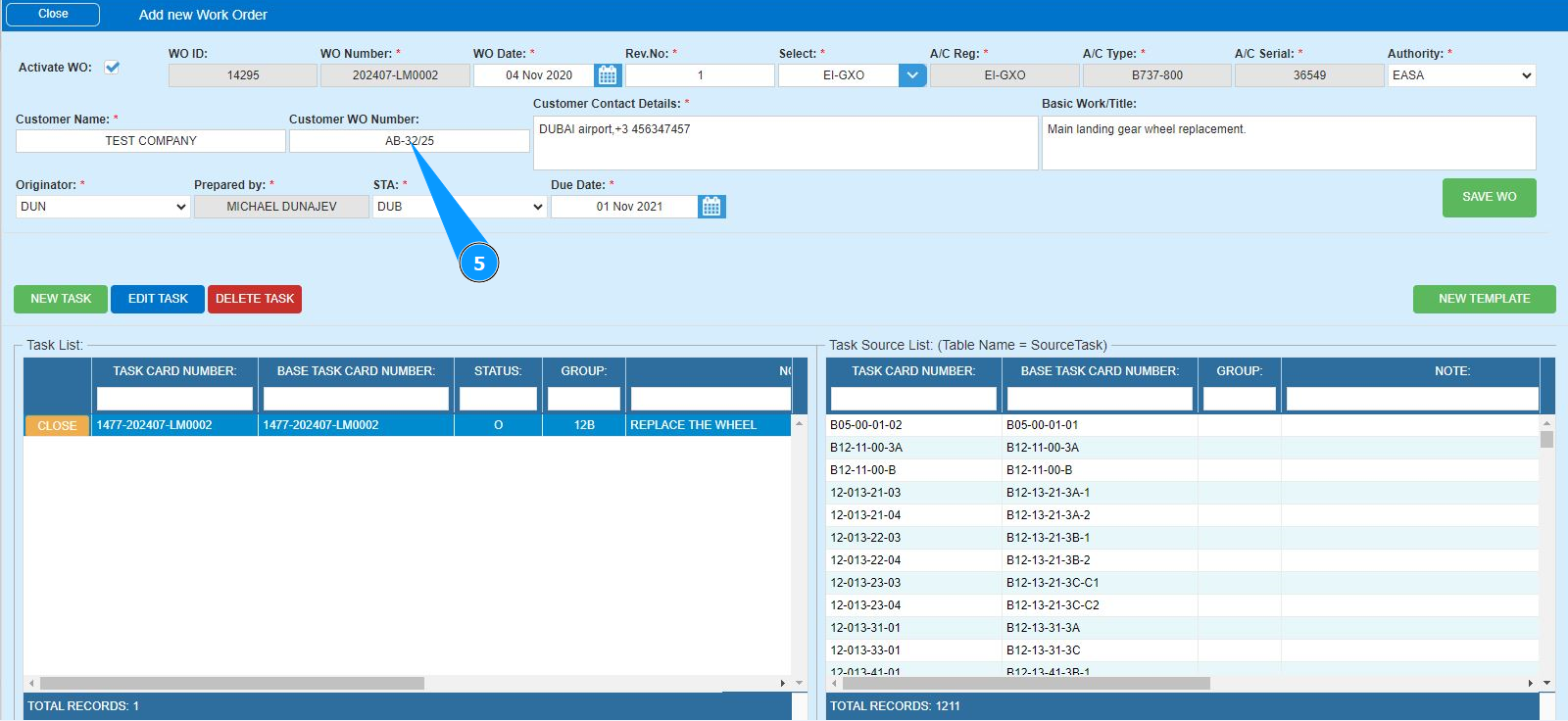Screen dimensions: 1568x721
Task: Click the NEW TASK button
Action: tap(61, 299)
